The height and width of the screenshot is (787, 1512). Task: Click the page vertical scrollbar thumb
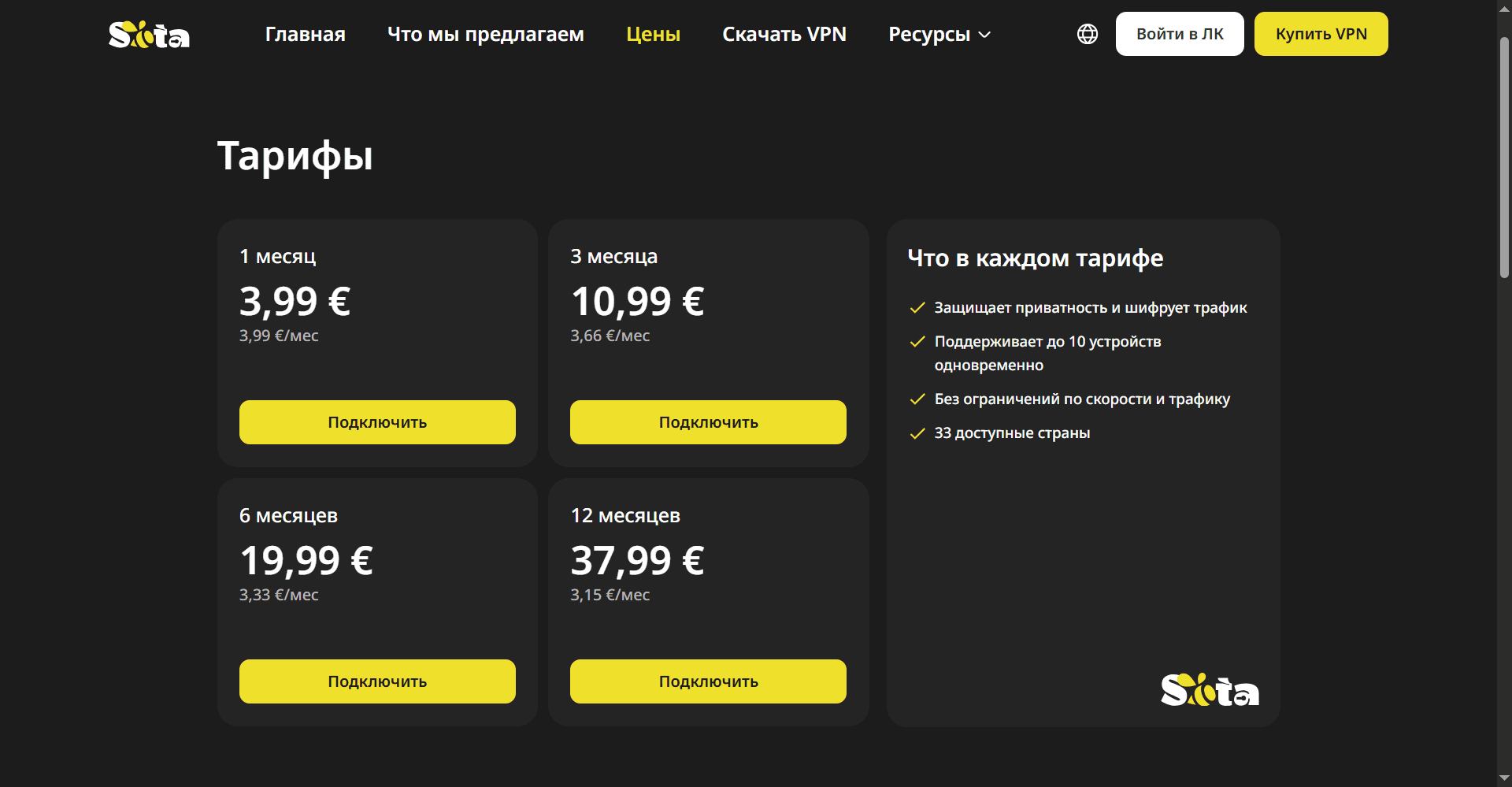click(1504, 157)
